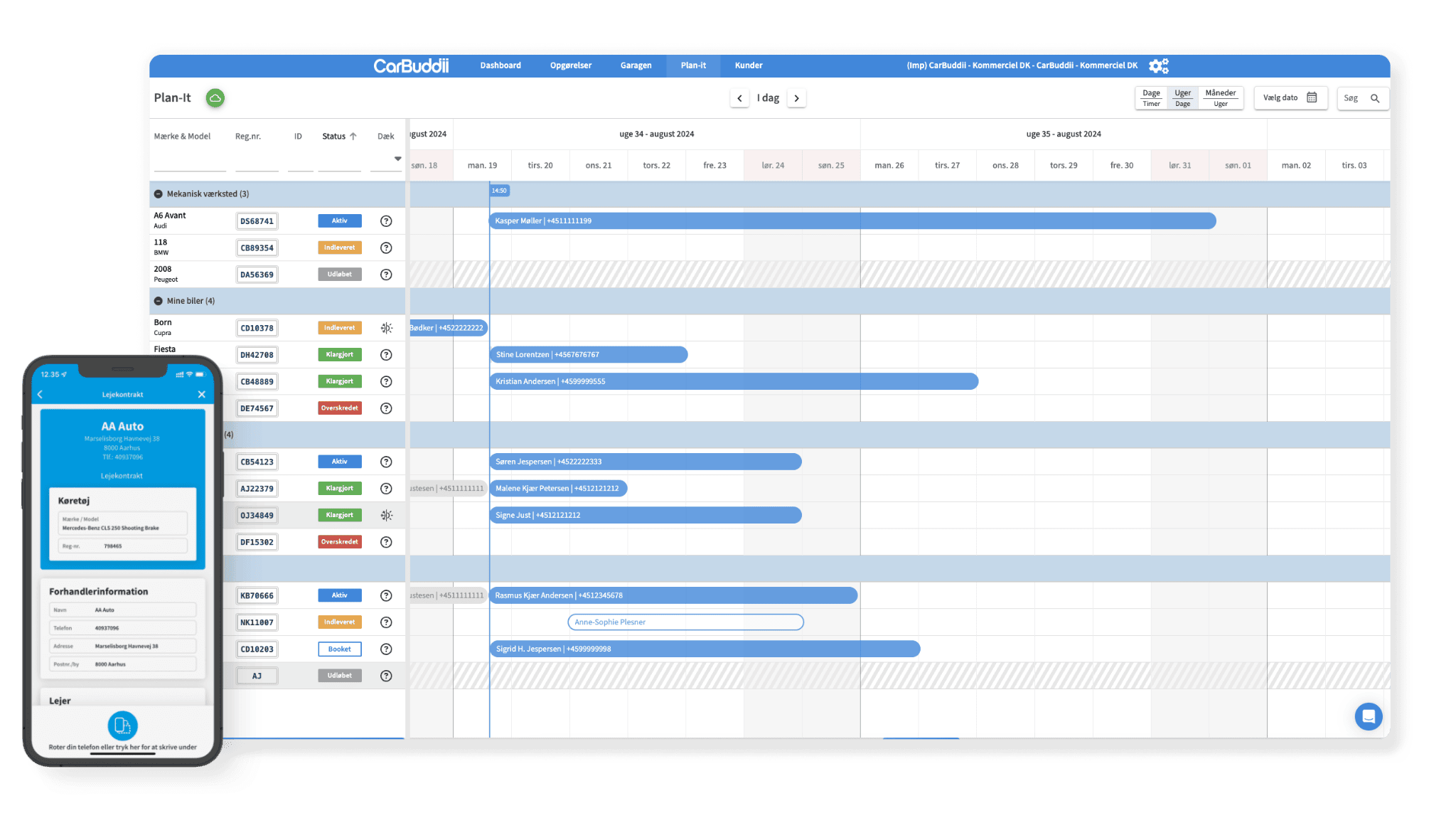
Task: Switch view to Måneder / Uger
Action: [x=1220, y=98]
